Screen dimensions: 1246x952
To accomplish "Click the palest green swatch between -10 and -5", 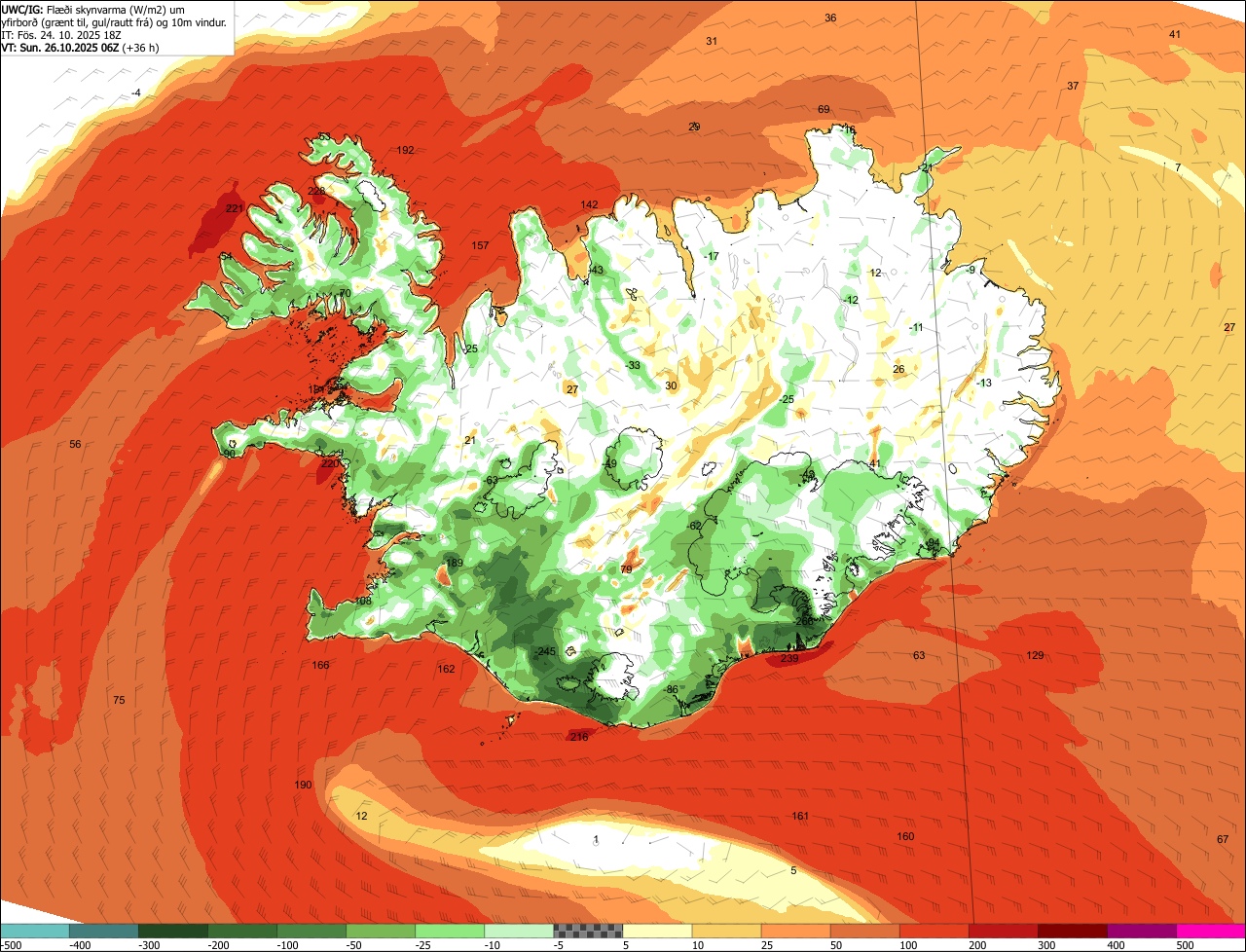I will (519, 931).
